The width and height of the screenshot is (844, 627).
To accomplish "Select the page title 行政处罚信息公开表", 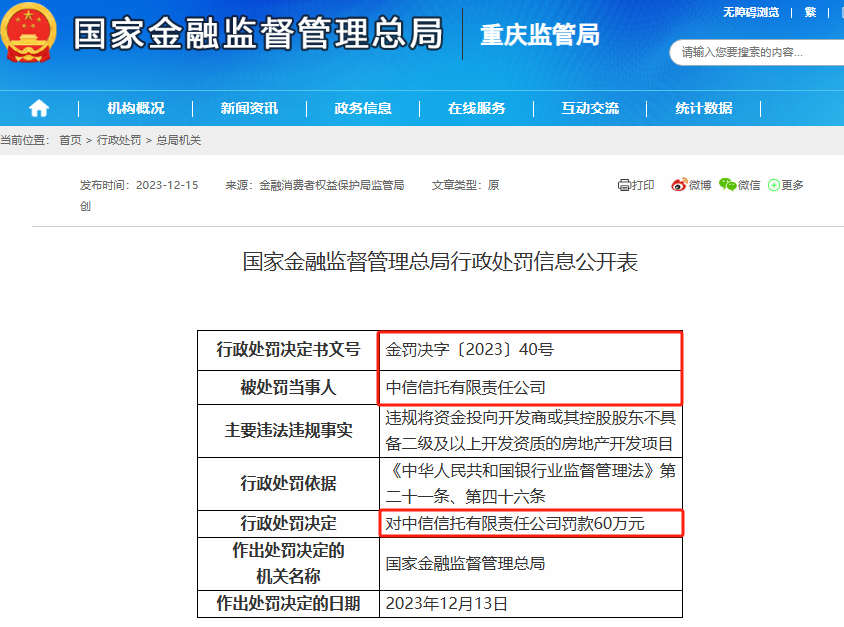I will (440, 262).
